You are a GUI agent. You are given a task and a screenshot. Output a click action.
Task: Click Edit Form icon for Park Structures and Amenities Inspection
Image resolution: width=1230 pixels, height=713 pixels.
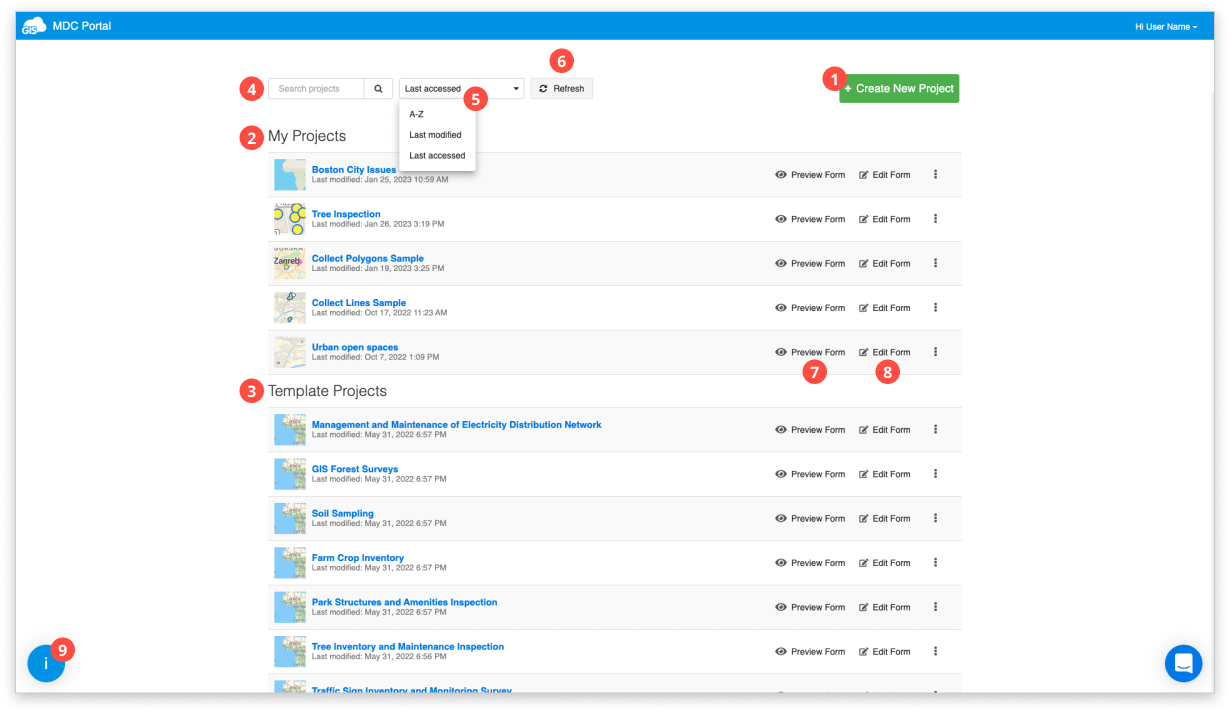pyautogui.click(x=865, y=607)
